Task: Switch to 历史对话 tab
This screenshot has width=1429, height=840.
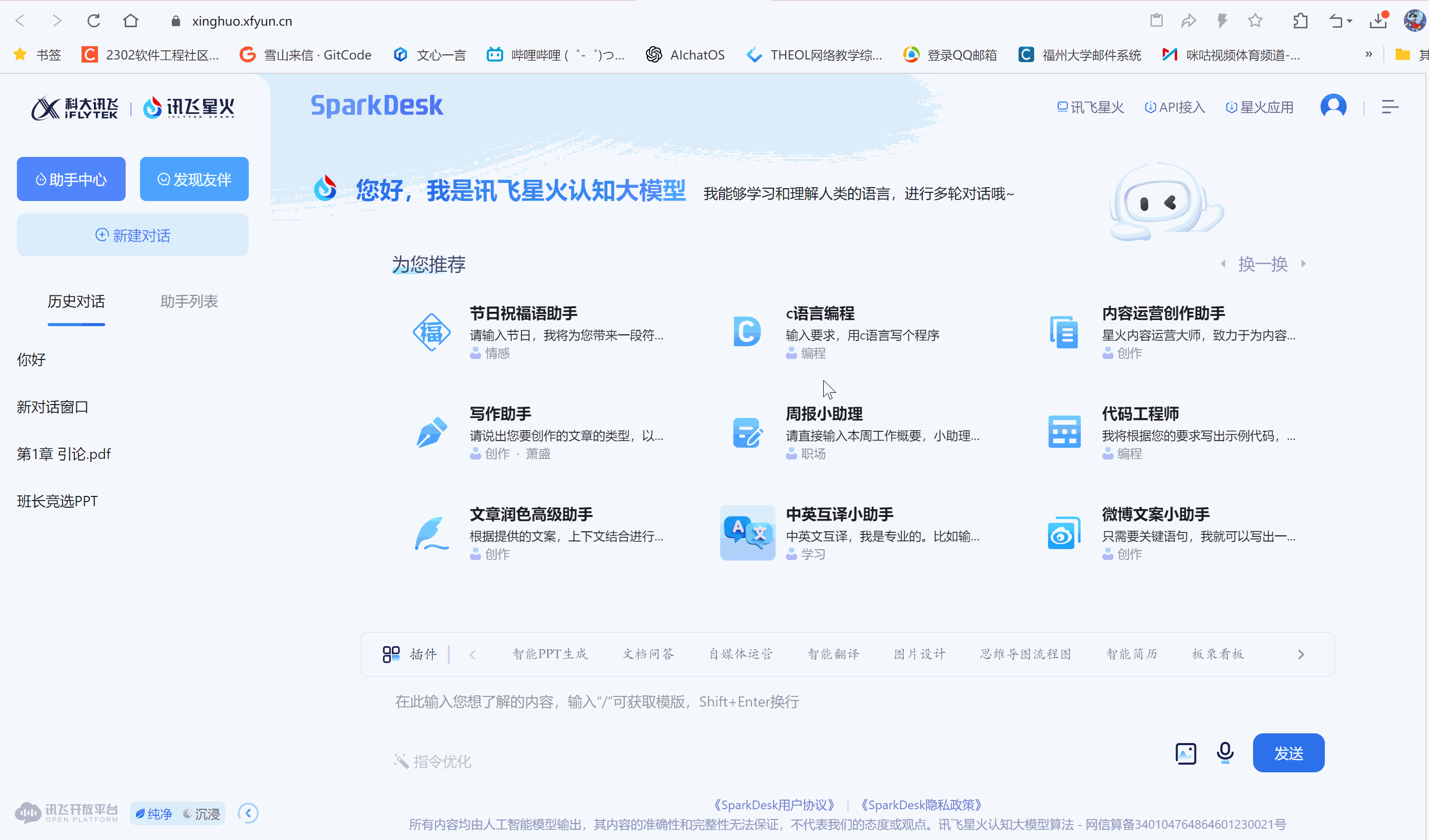Action: (x=76, y=302)
